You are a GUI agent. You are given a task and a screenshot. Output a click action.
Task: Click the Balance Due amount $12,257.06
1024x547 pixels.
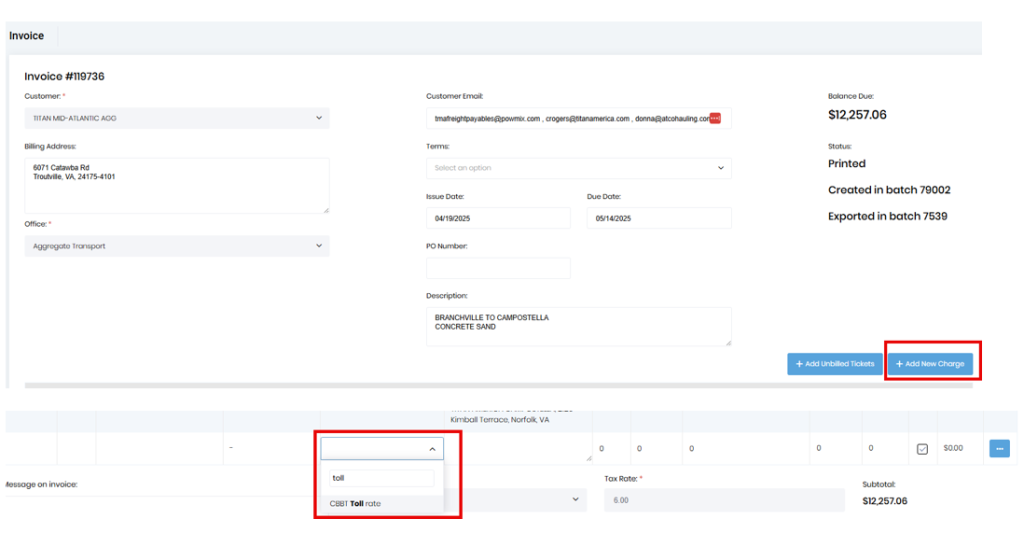tap(857, 115)
